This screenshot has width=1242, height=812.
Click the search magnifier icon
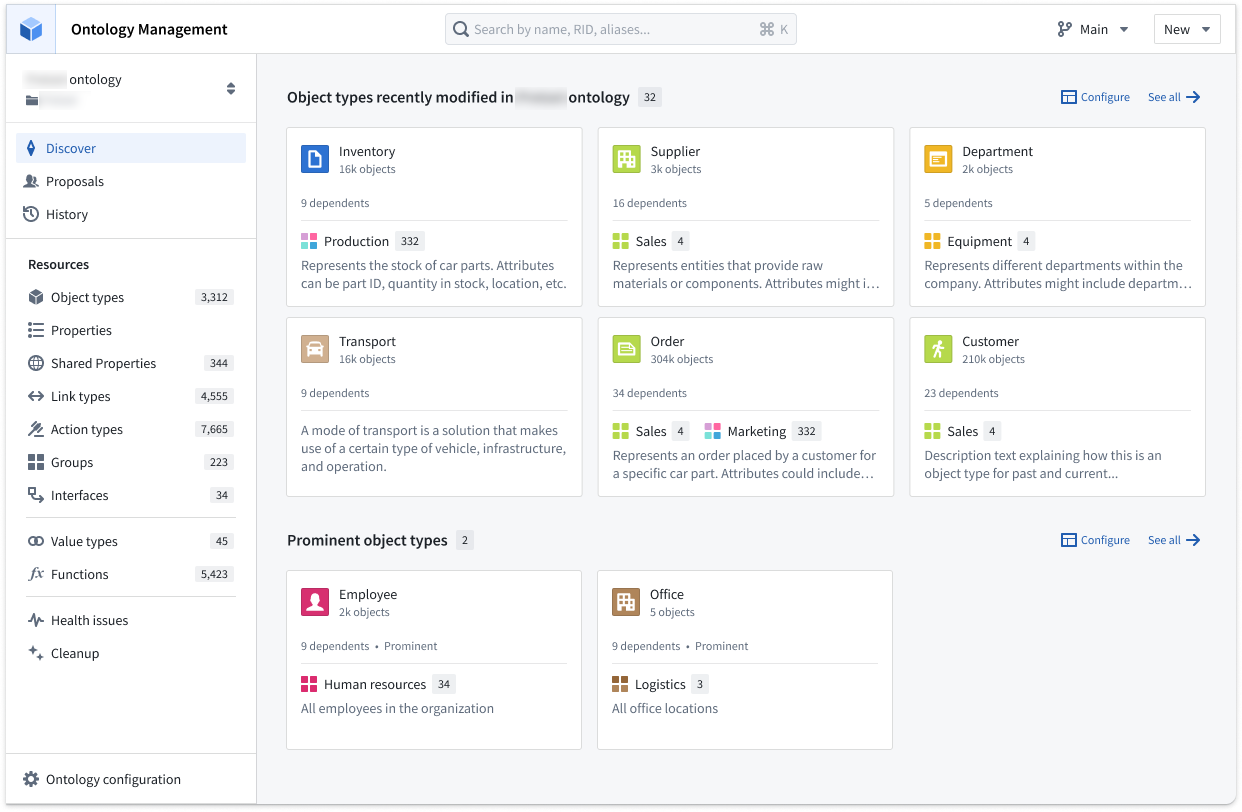pos(461,29)
